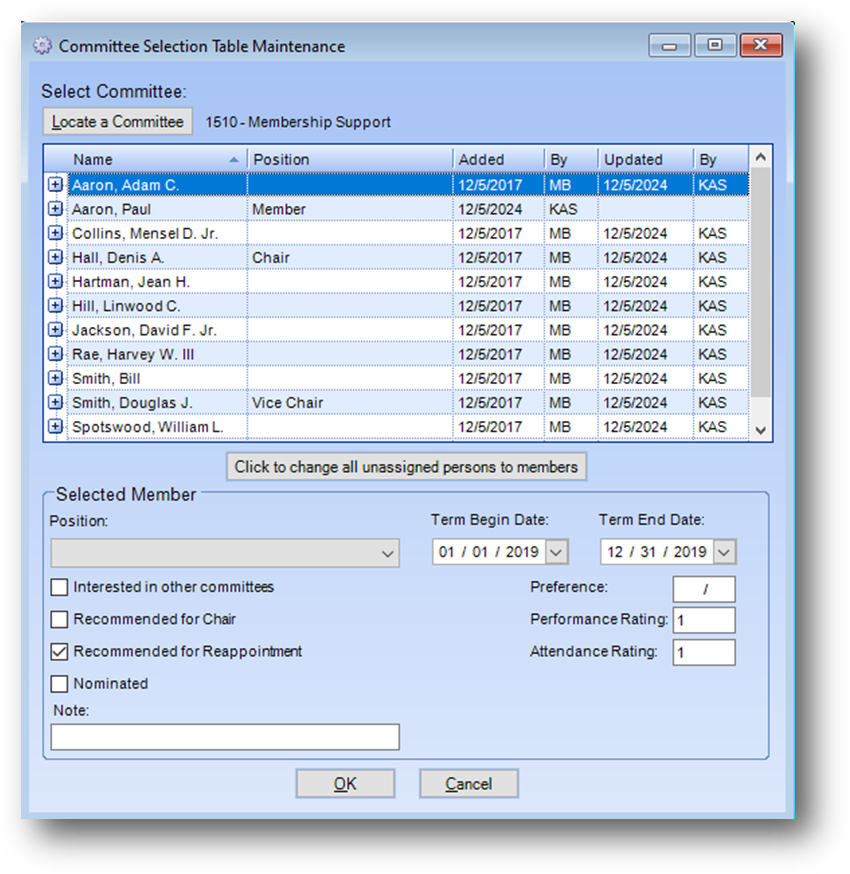The width and height of the screenshot is (850, 874).
Task: Close the Committee Selection Table Maintenance window
Action: [761, 45]
